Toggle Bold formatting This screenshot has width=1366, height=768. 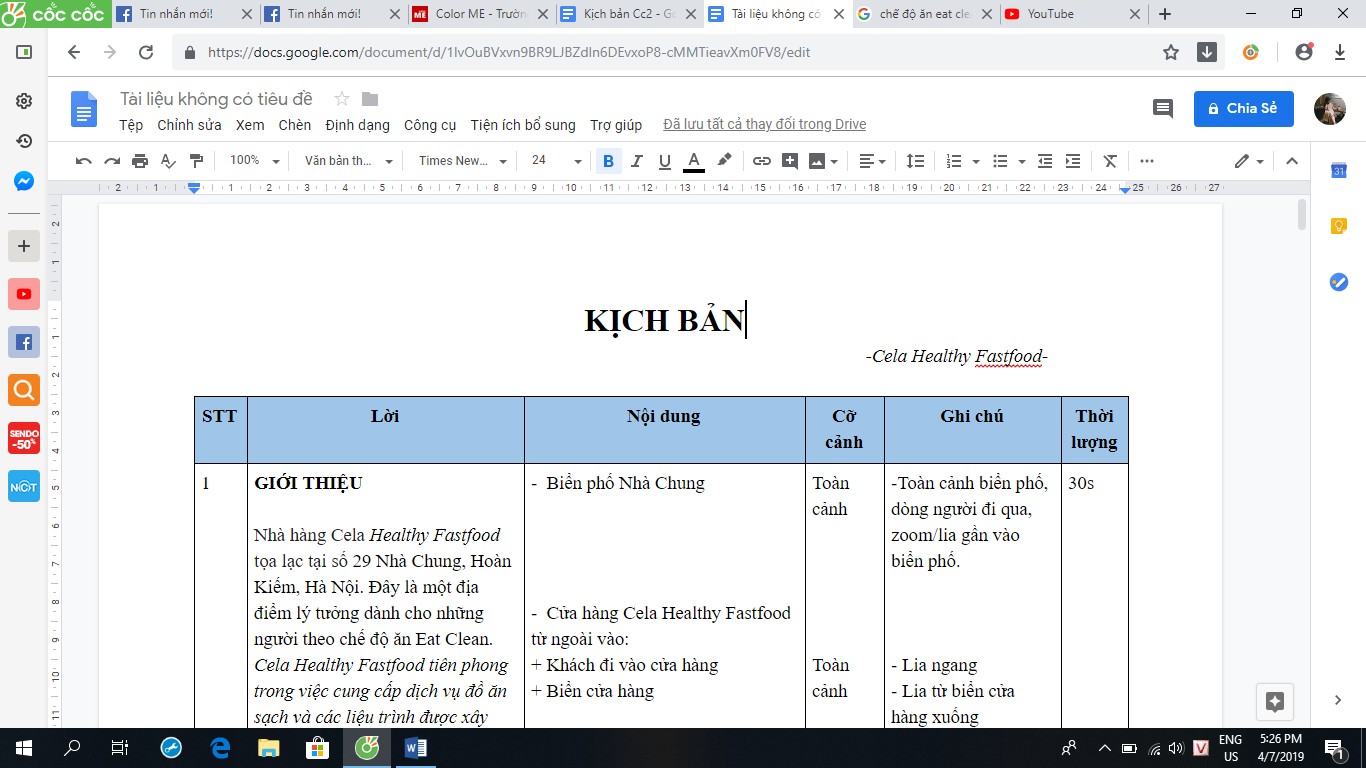click(608, 161)
